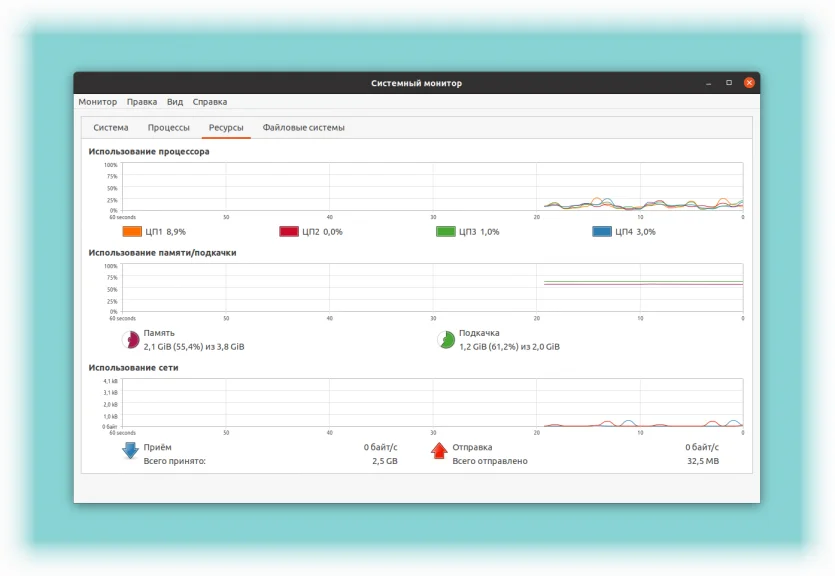Open the Правка menu
Screen dimensions: 835x576
(x=142, y=102)
